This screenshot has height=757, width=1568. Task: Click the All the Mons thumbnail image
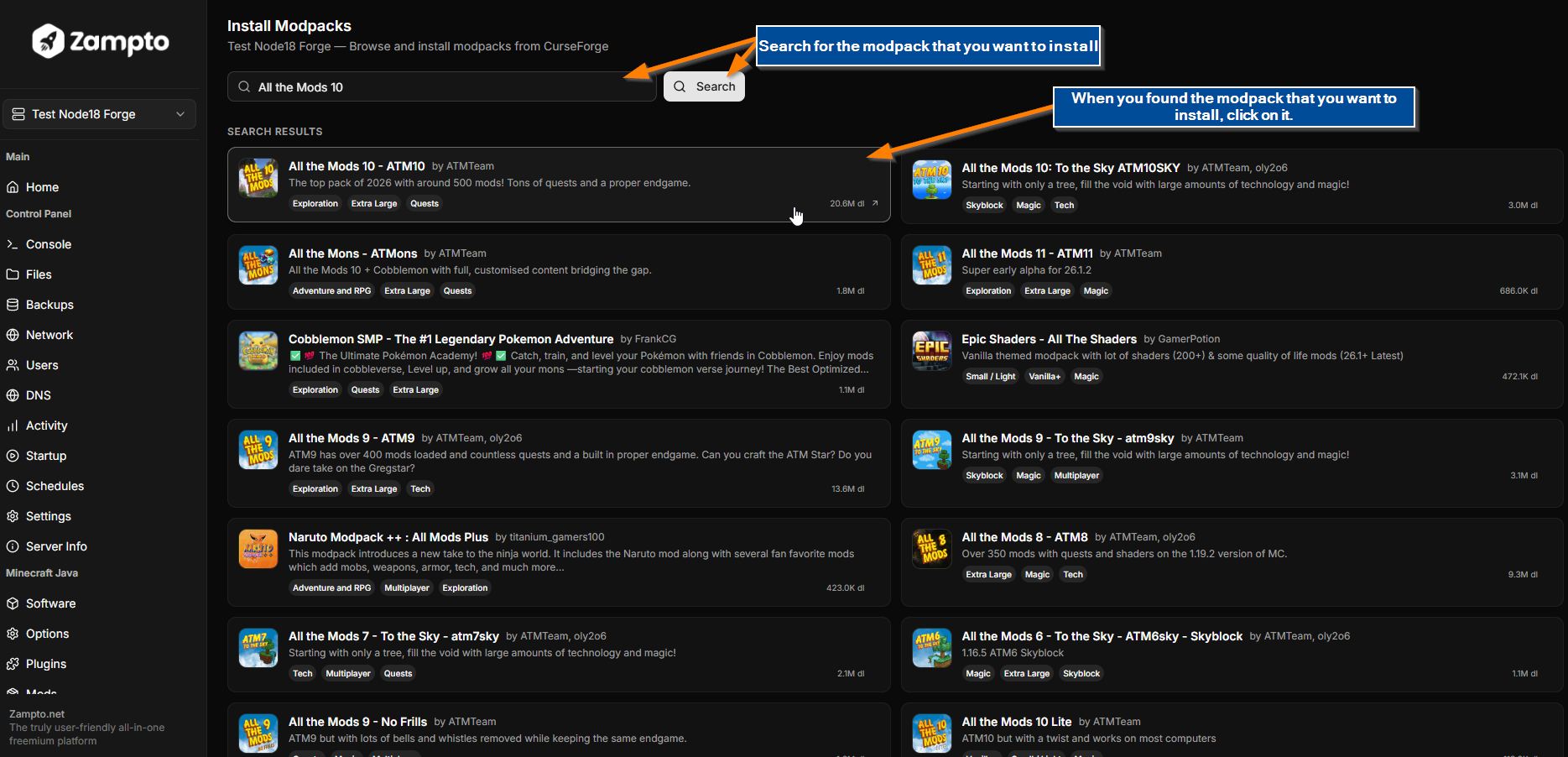[x=258, y=265]
